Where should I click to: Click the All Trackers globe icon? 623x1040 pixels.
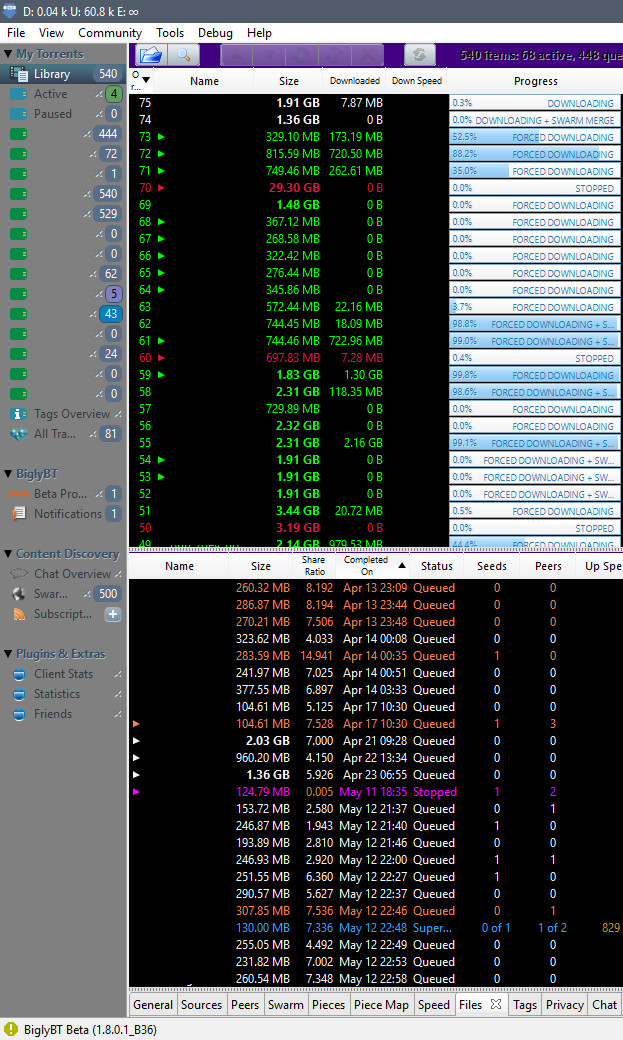coord(19,434)
